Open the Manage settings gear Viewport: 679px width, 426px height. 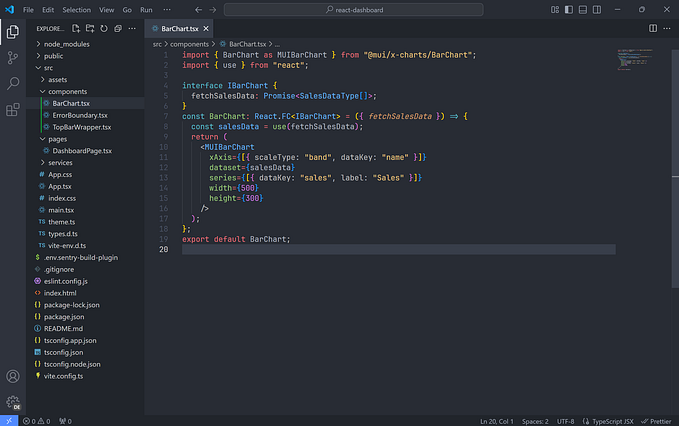coord(13,402)
